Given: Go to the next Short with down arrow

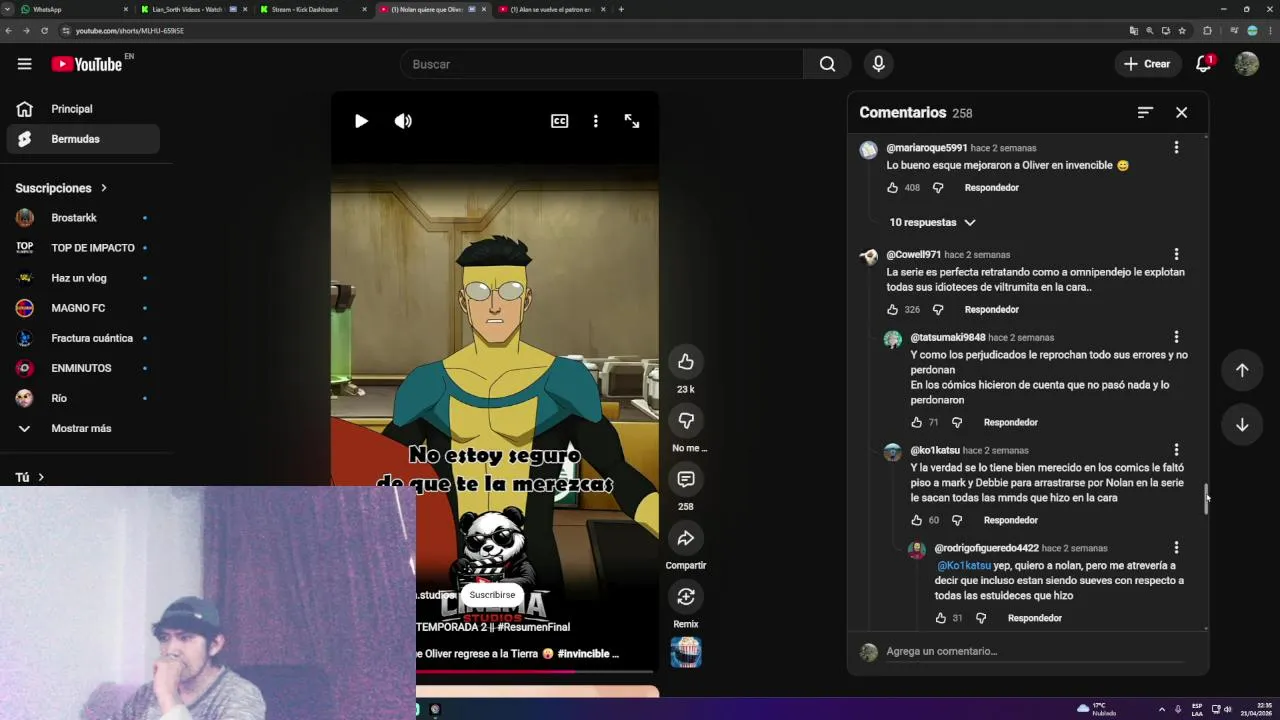Looking at the screenshot, I should (1242, 424).
